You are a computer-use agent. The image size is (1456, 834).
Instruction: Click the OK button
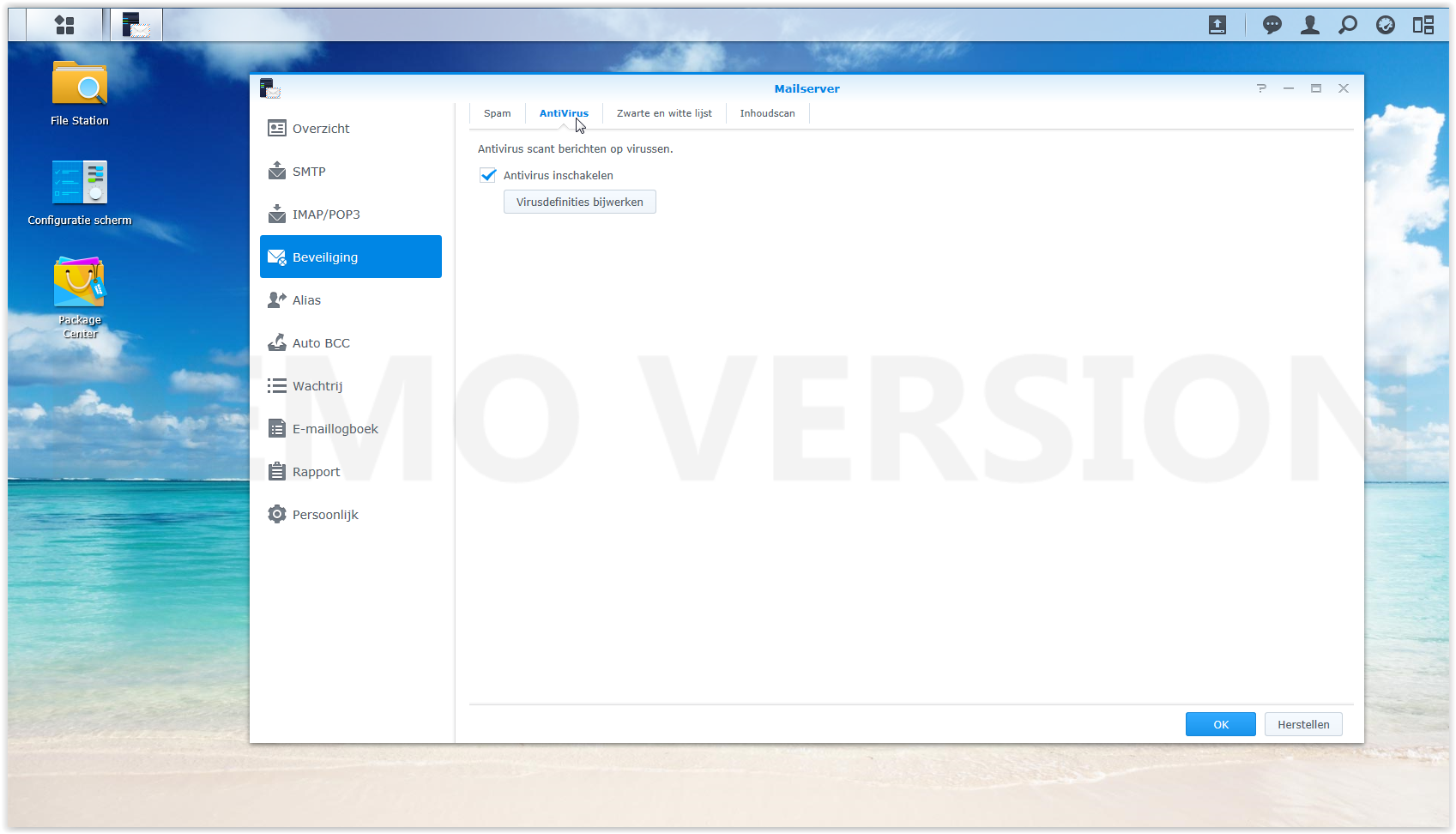[x=1221, y=724]
